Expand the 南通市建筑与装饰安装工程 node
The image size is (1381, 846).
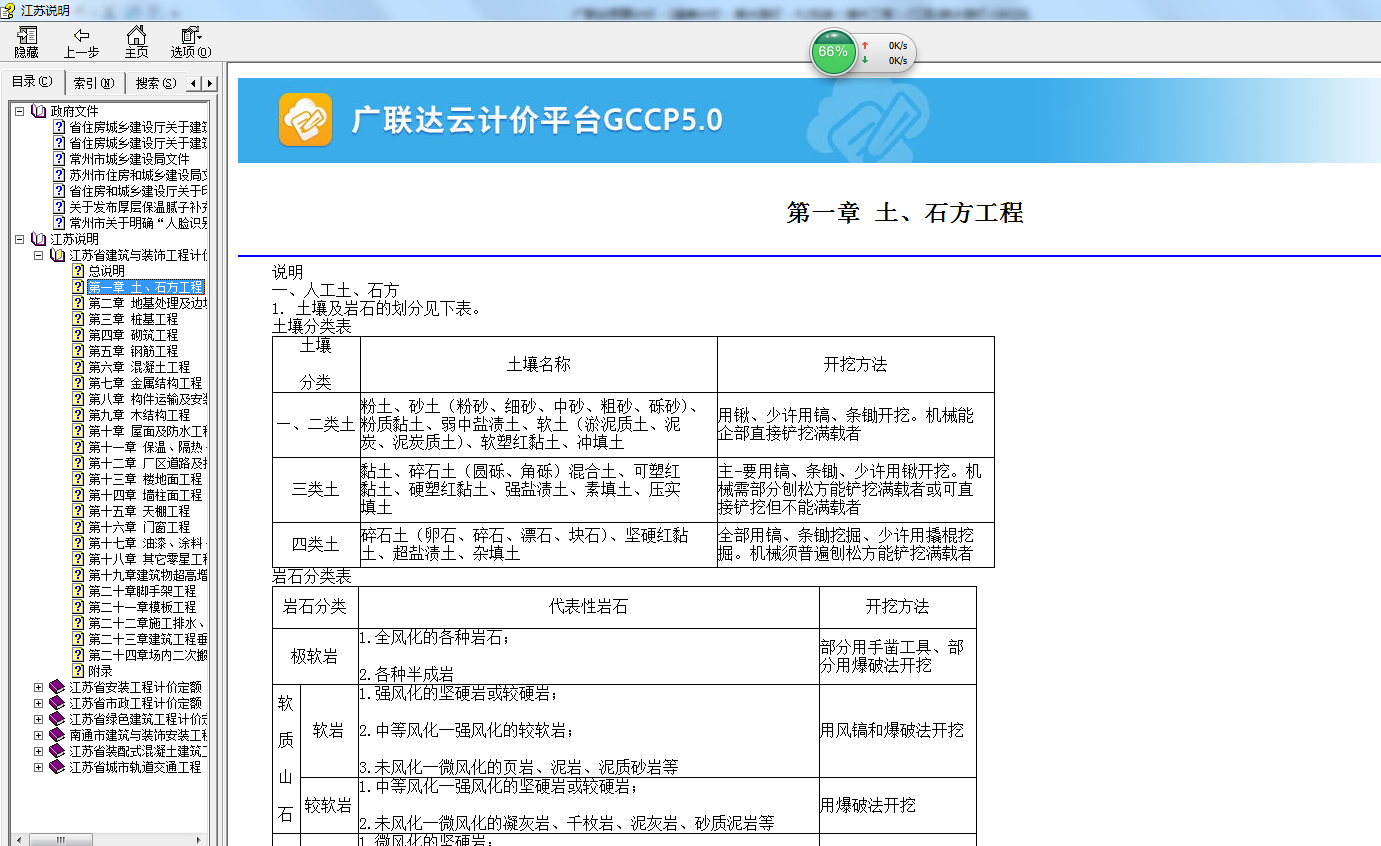(x=38, y=735)
